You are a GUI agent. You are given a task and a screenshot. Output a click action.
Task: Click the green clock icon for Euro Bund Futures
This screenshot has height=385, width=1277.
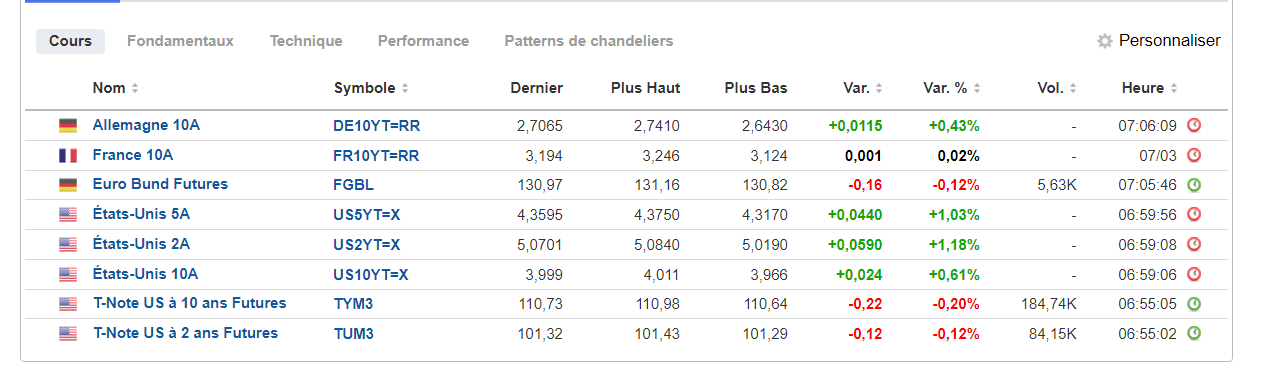[1193, 185]
